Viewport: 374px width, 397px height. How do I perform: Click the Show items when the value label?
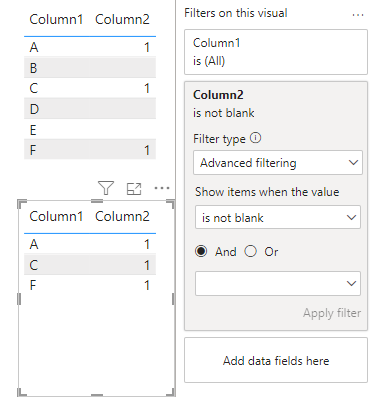tap(267, 192)
